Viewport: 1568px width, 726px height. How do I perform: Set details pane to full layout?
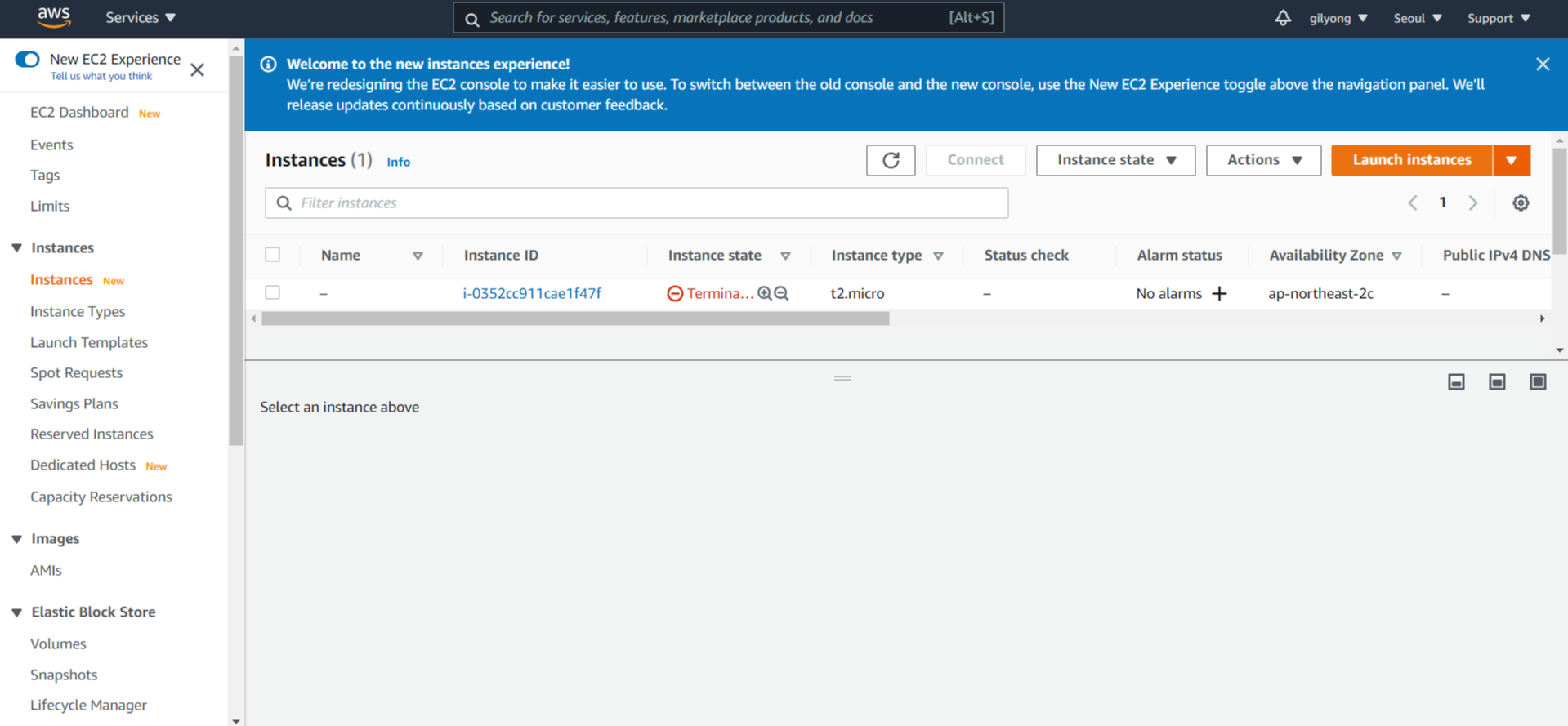1538,381
